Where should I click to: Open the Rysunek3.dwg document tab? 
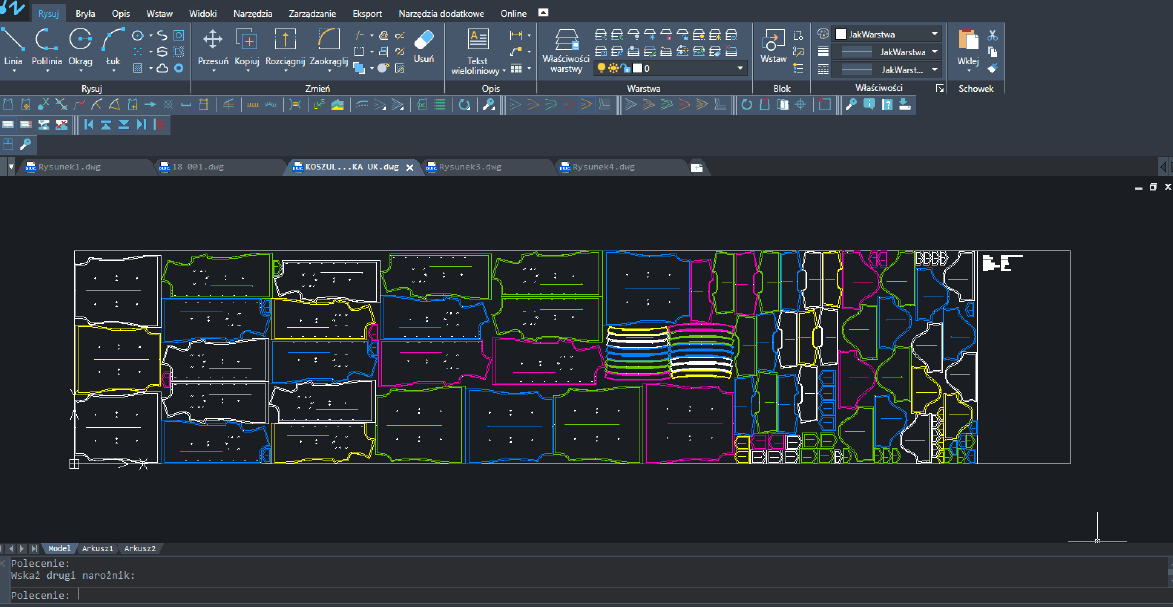(x=470, y=167)
